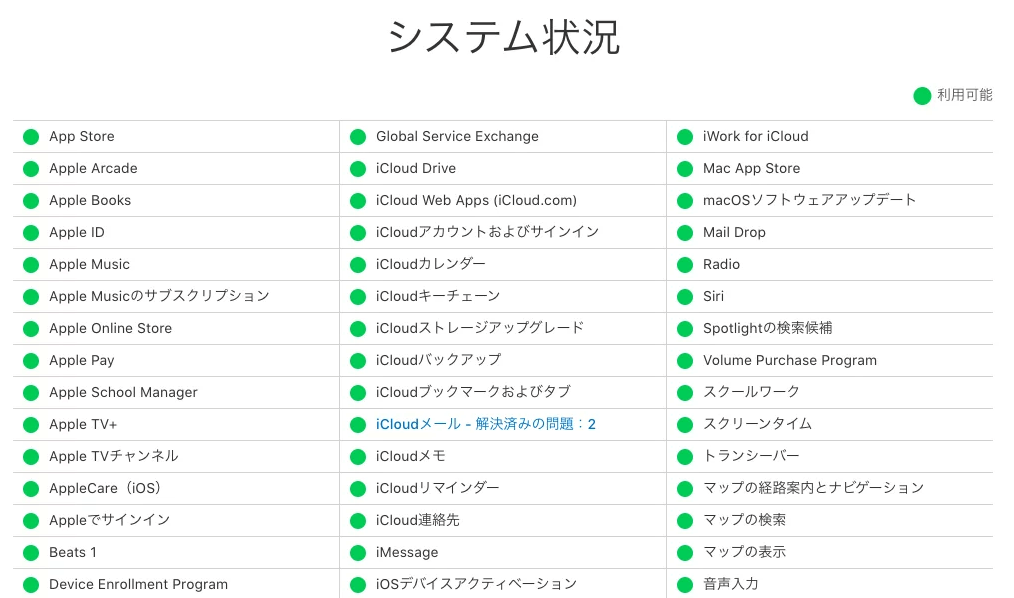
Task: Click the status dot next to Siri
Action: 685,297
